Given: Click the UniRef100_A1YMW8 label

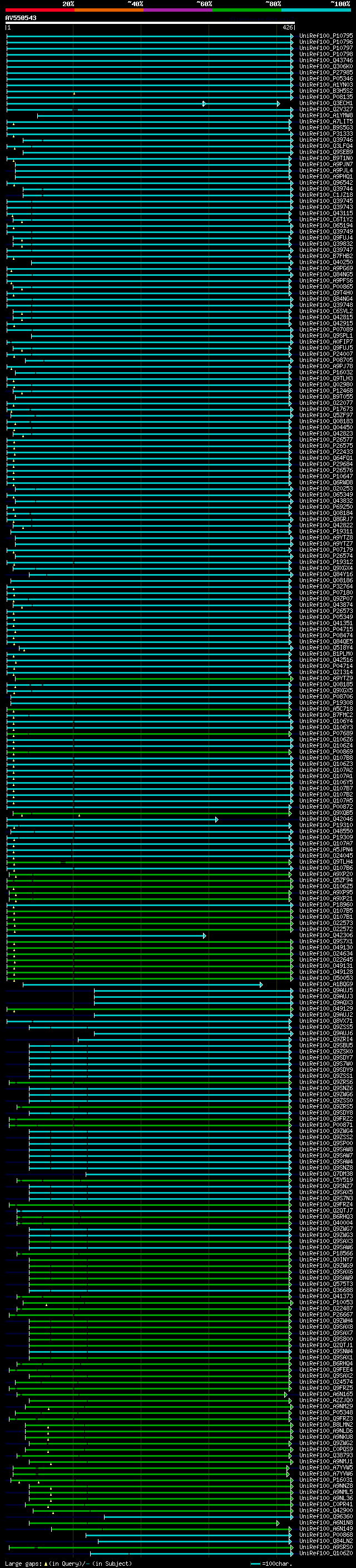Looking at the screenshot, I should pyautogui.click(x=326, y=116).
